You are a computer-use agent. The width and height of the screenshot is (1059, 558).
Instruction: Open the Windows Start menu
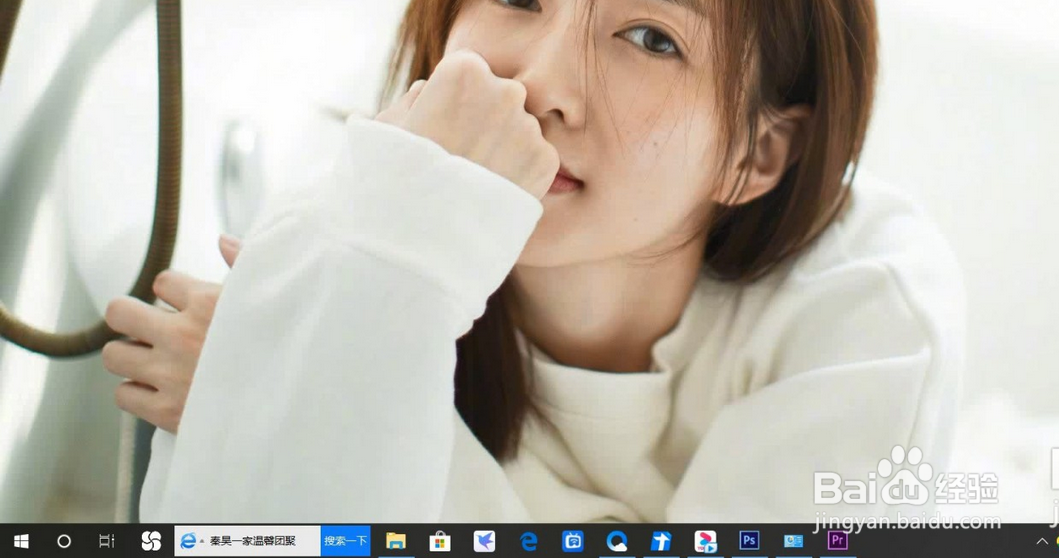click(21, 541)
